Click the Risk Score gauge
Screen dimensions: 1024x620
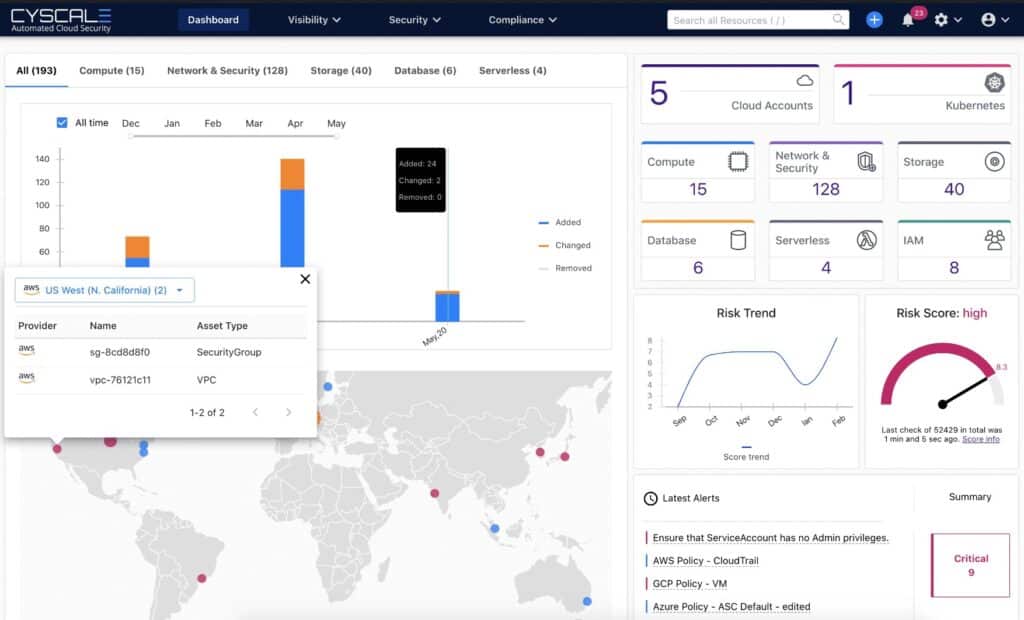(942, 376)
